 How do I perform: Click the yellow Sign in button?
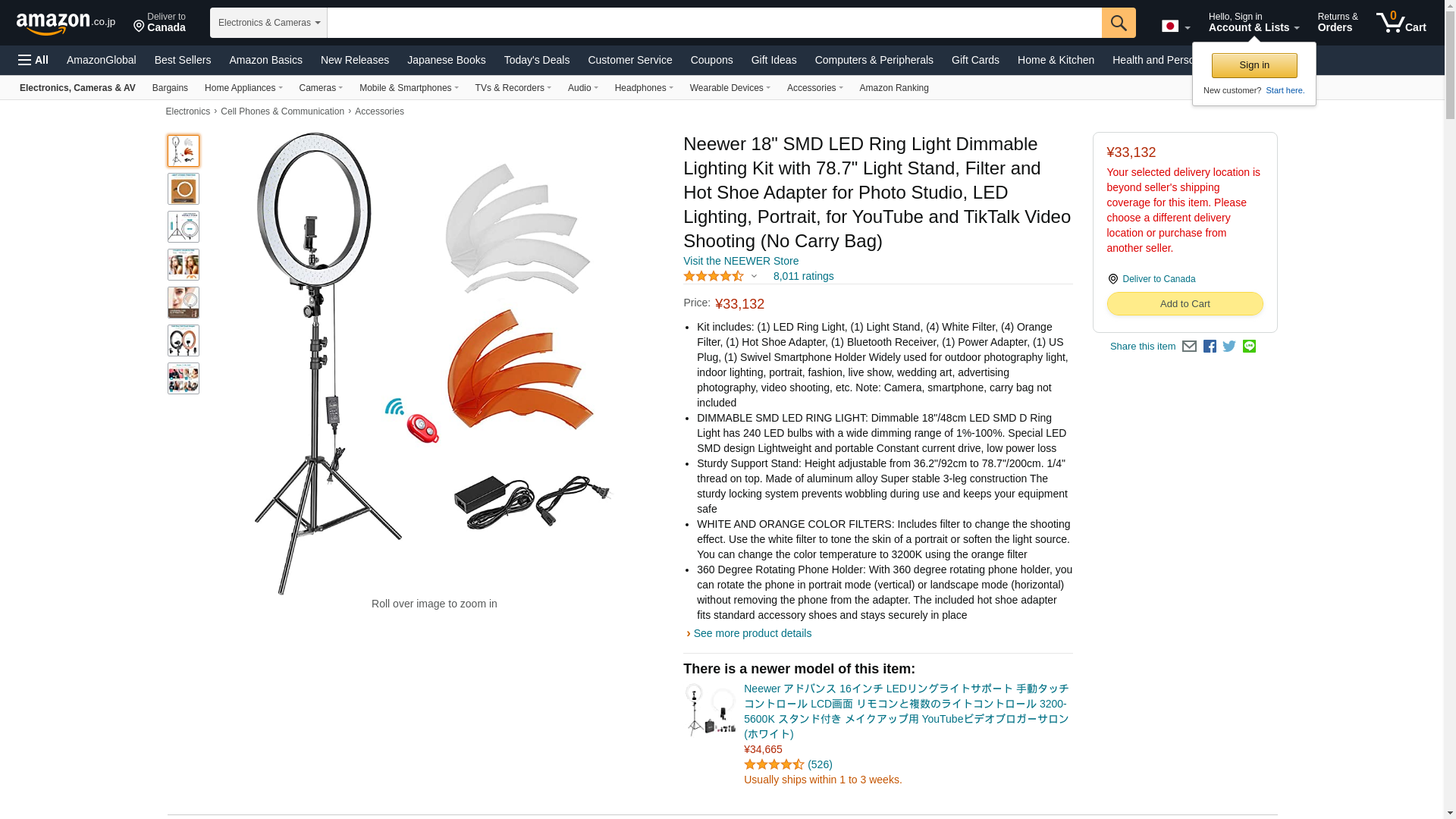[1254, 65]
